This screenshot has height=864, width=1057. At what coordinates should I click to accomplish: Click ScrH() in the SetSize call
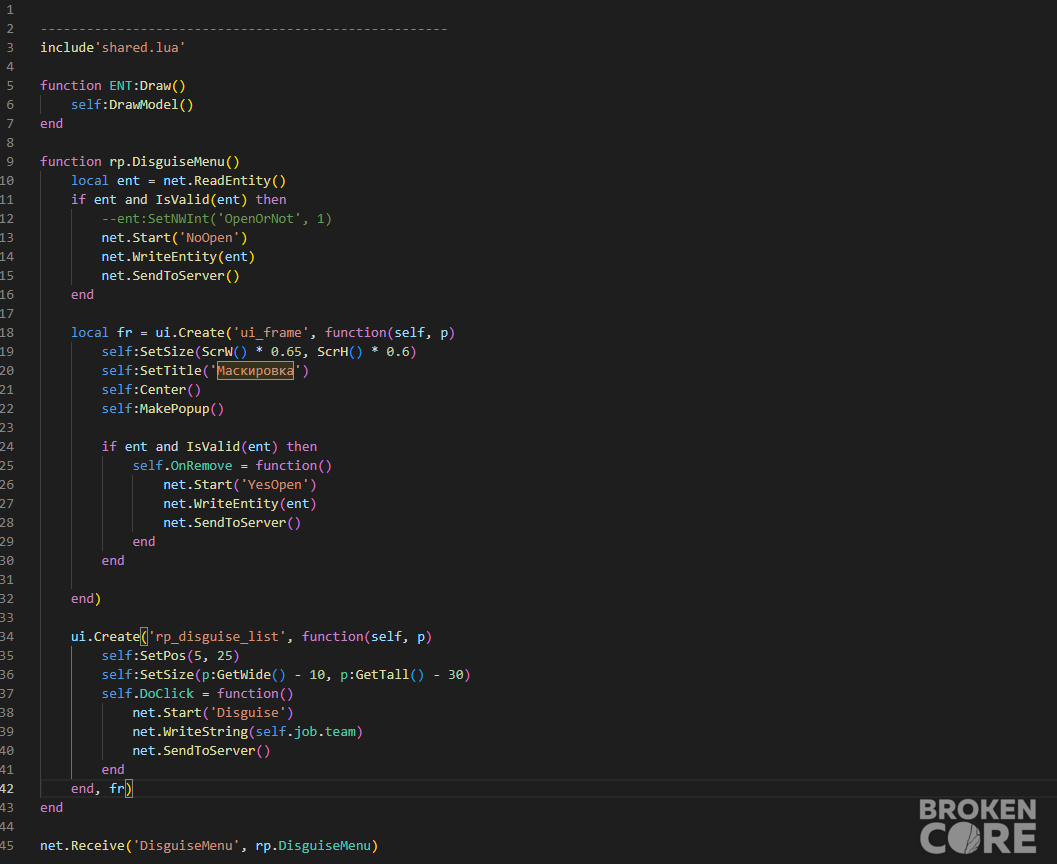(340, 352)
